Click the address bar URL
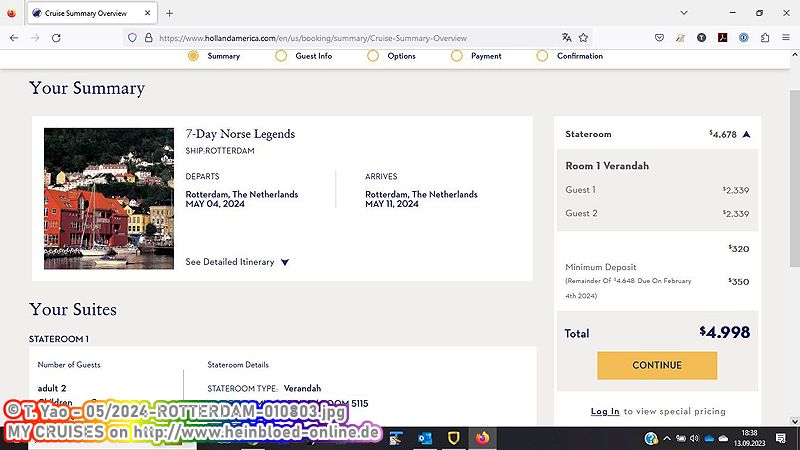 pyautogui.click(x=313, y=38)
